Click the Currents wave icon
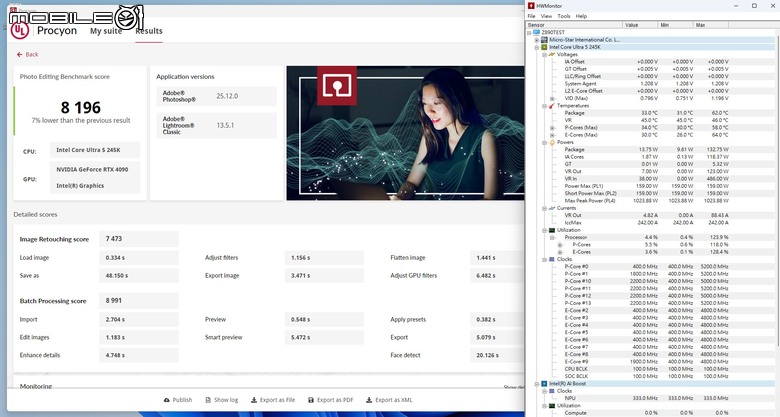The height and width of the screenshot is (417, 780). pos(552,208)
